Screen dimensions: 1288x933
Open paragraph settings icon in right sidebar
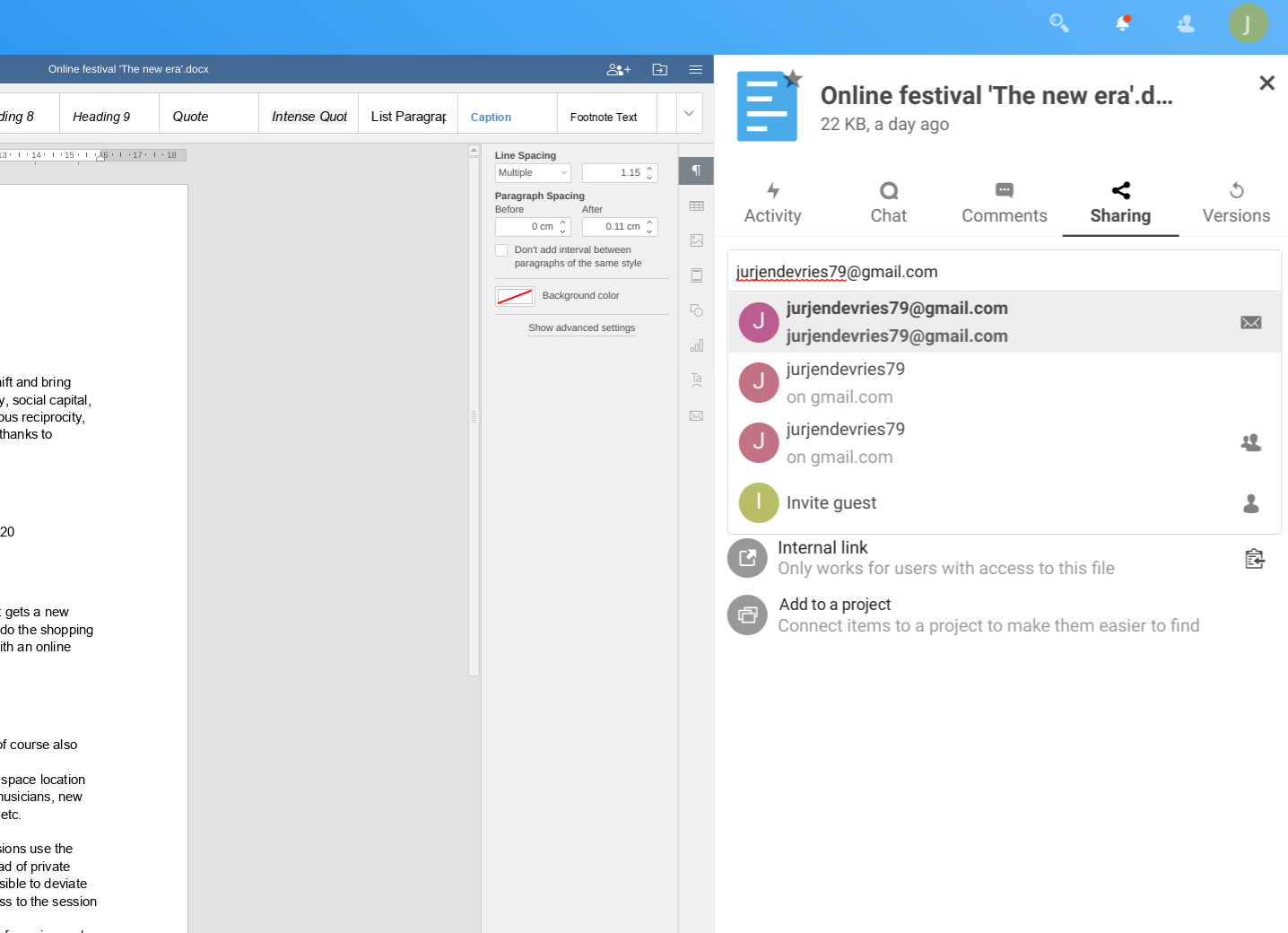point(696,170)
